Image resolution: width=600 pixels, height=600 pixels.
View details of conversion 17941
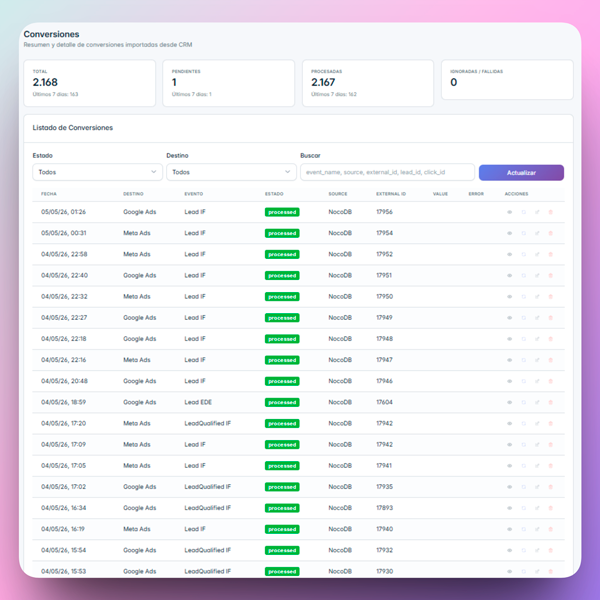509,466
